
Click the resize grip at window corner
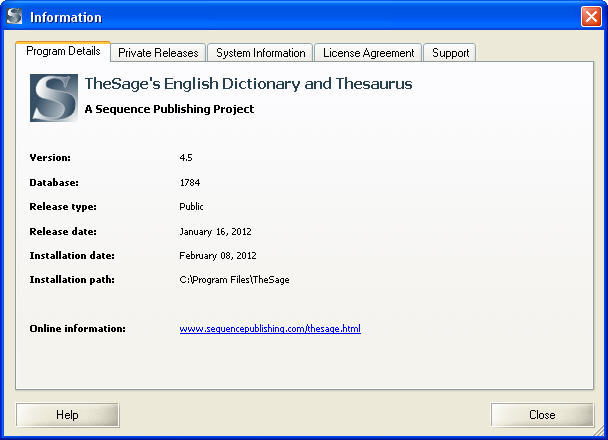pyautogui.click(x=599, y=431)
